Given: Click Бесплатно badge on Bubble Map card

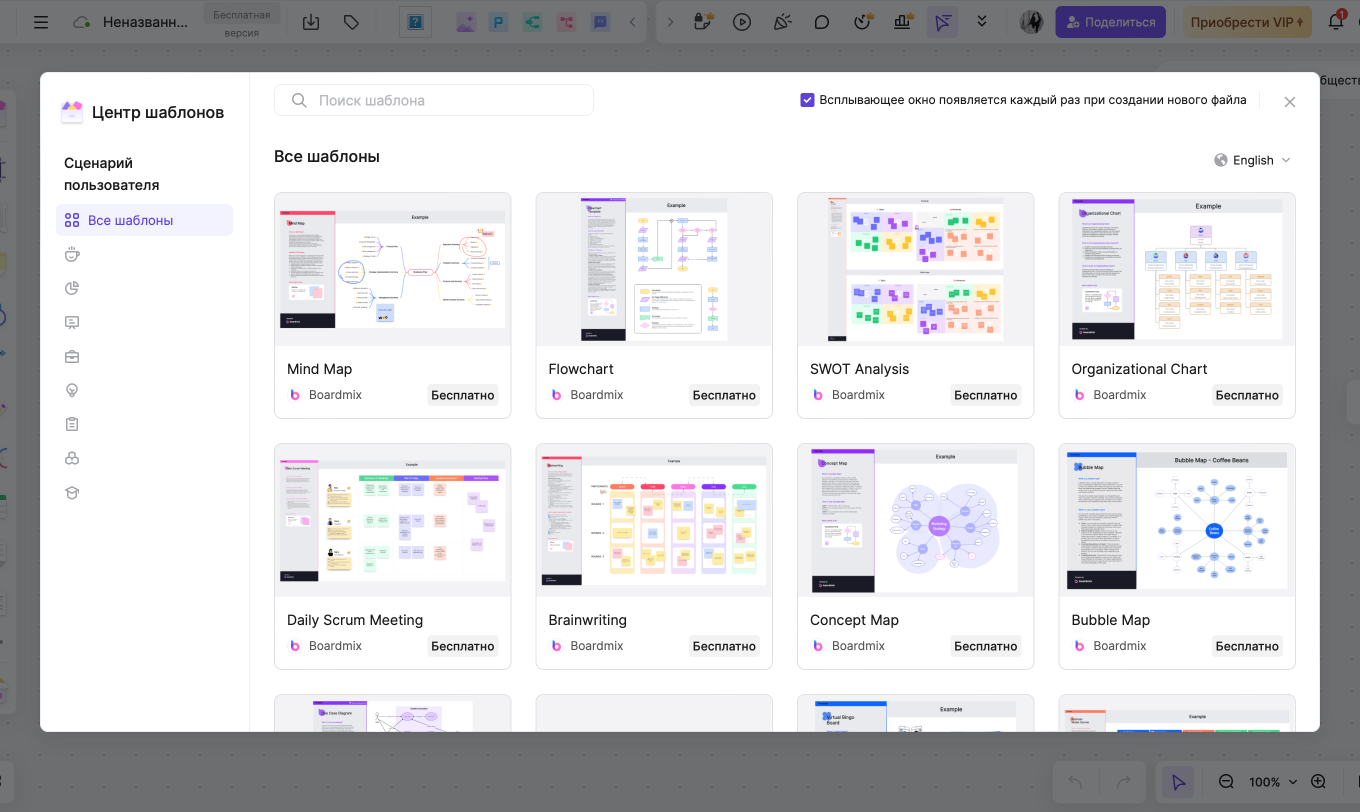Looking at the screenshot, I should pos(1247,646).
